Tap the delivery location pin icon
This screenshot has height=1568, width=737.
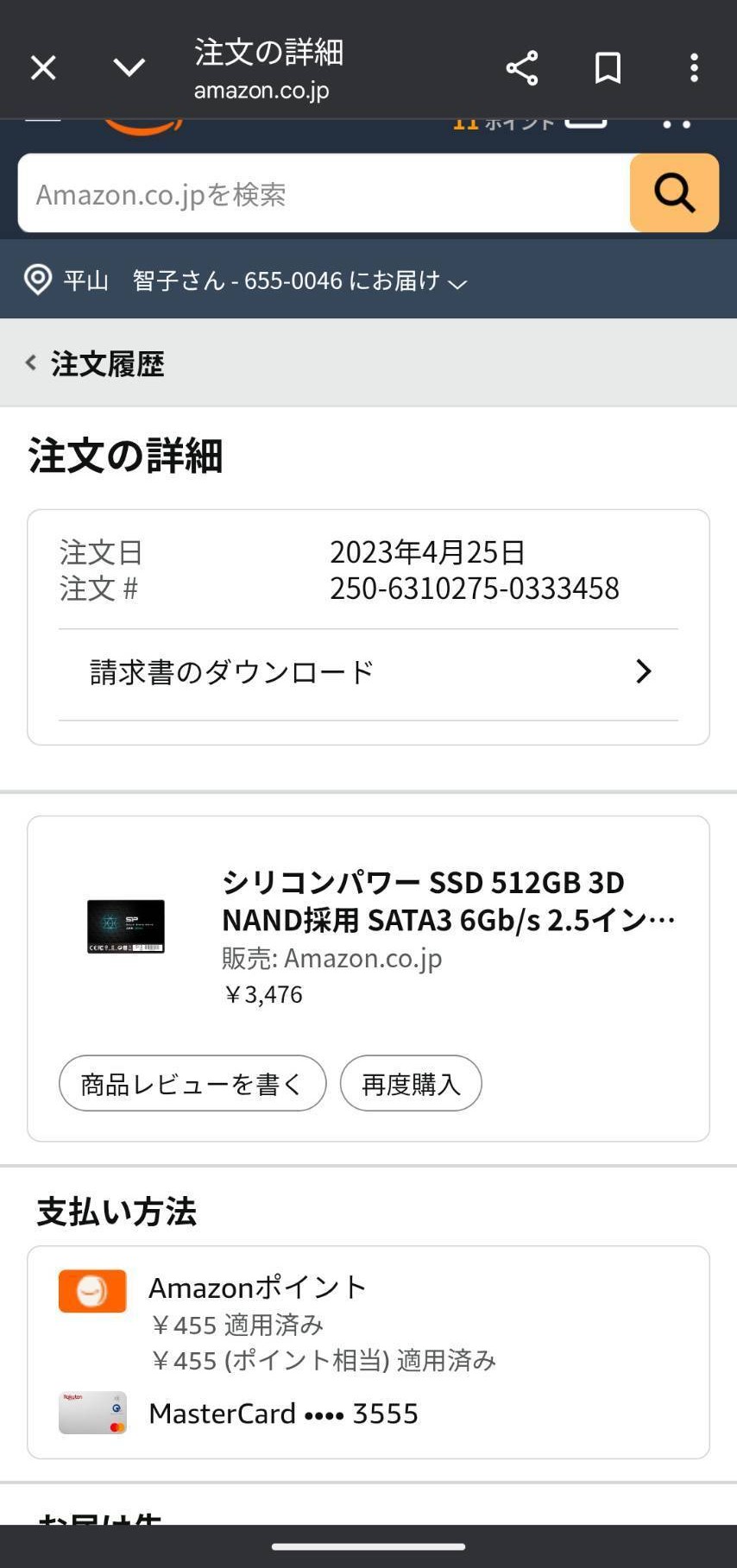click(38, 280)
